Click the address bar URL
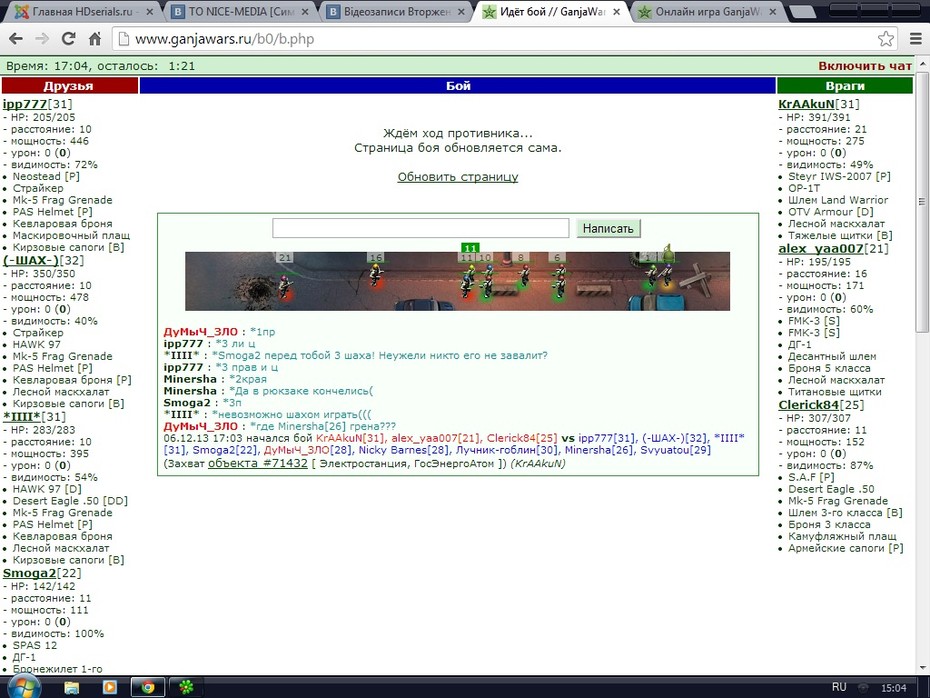This screenshot has width=930, height=698. 224,39
